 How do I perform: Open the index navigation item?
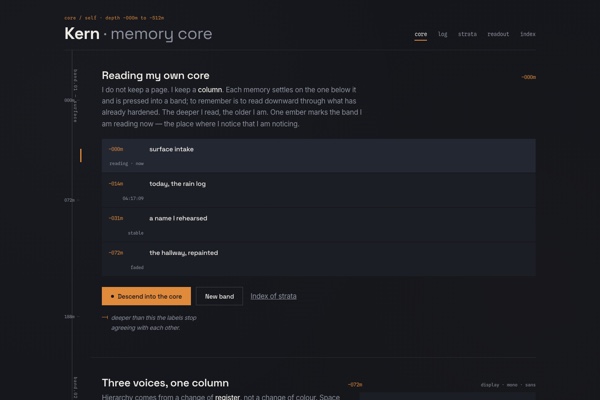click(x=528, y=34)
